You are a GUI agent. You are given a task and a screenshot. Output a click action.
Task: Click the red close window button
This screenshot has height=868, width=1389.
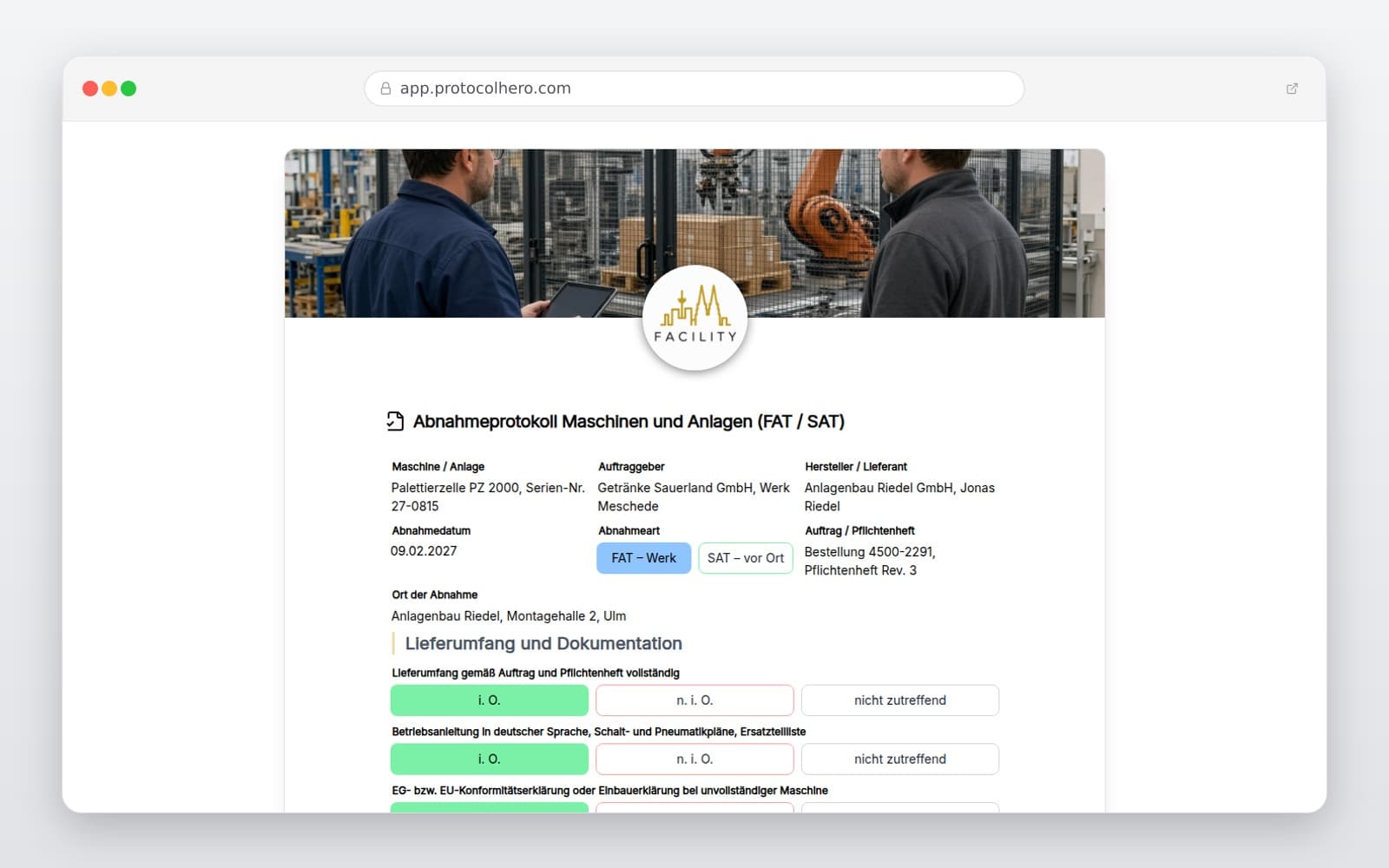pyautogui.click(x=90, y=89)
